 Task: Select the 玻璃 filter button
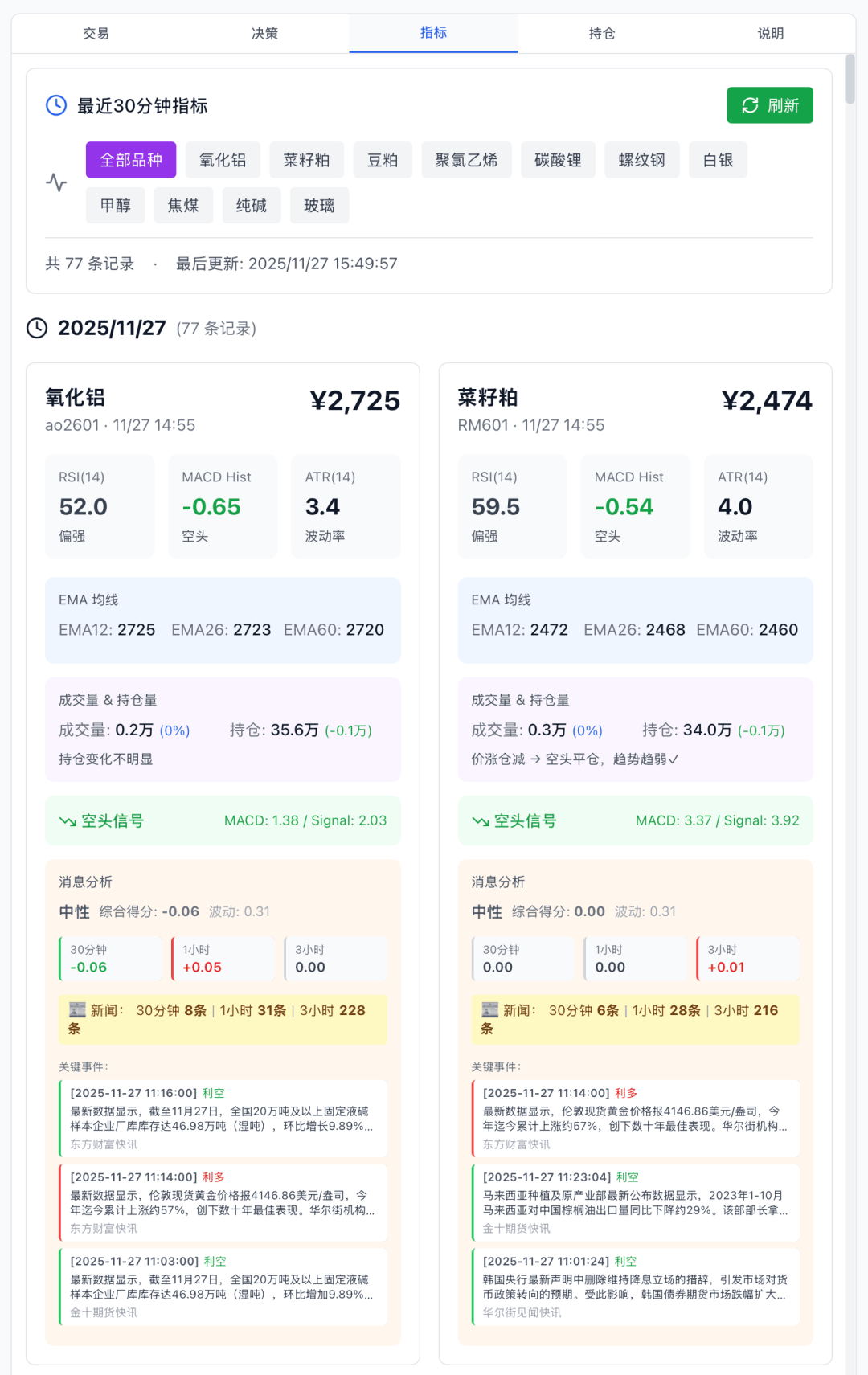tap(319, 206)
